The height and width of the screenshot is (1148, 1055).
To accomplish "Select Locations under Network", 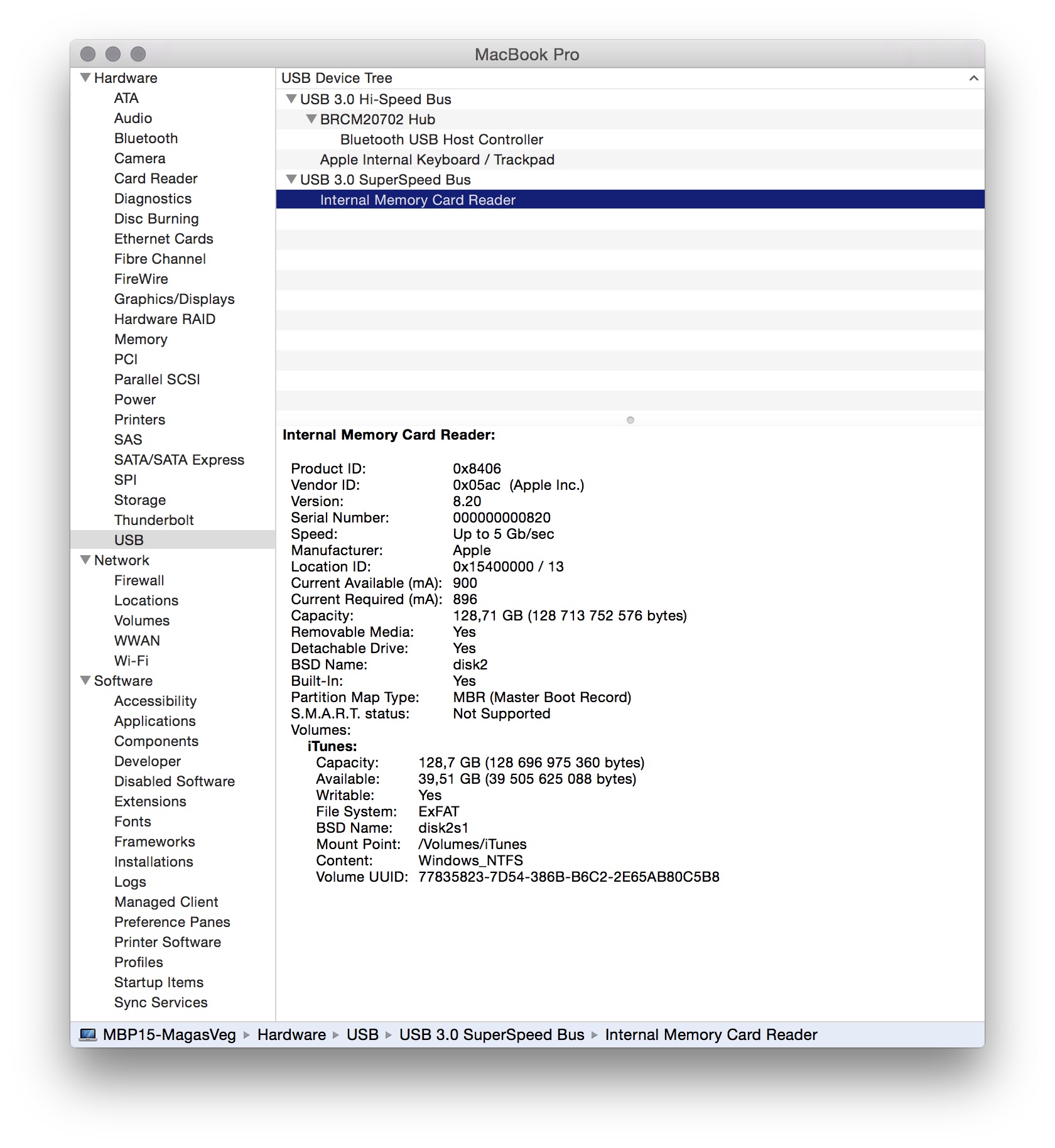I will (146, 600).
